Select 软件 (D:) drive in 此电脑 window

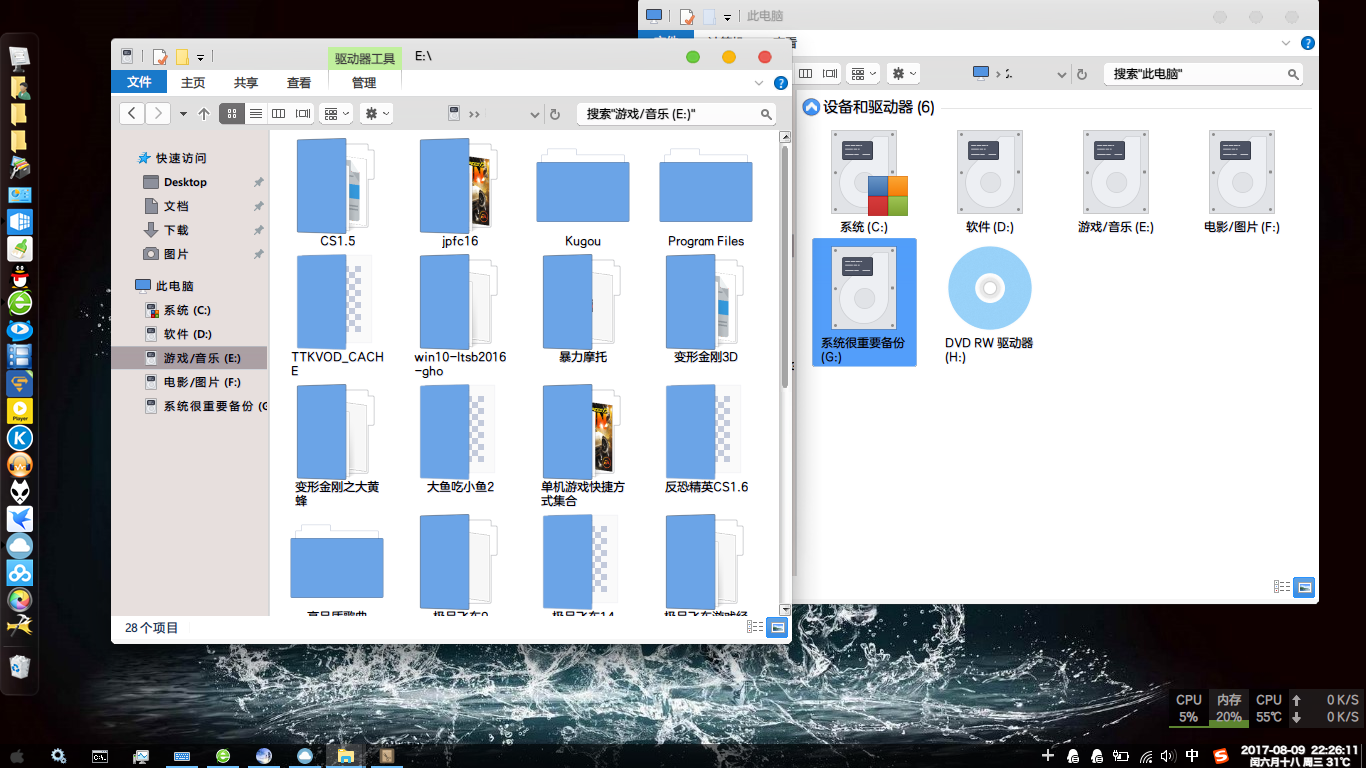[x=990, y=181]
